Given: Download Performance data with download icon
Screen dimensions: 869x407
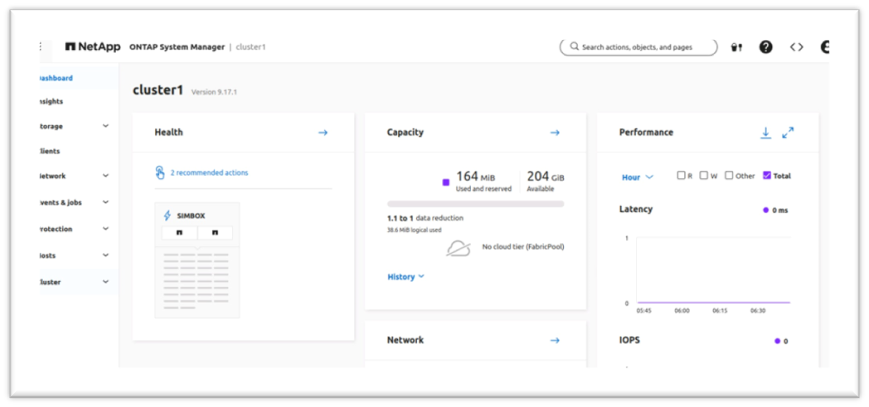Looking at the screenshot, I should point(765,133).
